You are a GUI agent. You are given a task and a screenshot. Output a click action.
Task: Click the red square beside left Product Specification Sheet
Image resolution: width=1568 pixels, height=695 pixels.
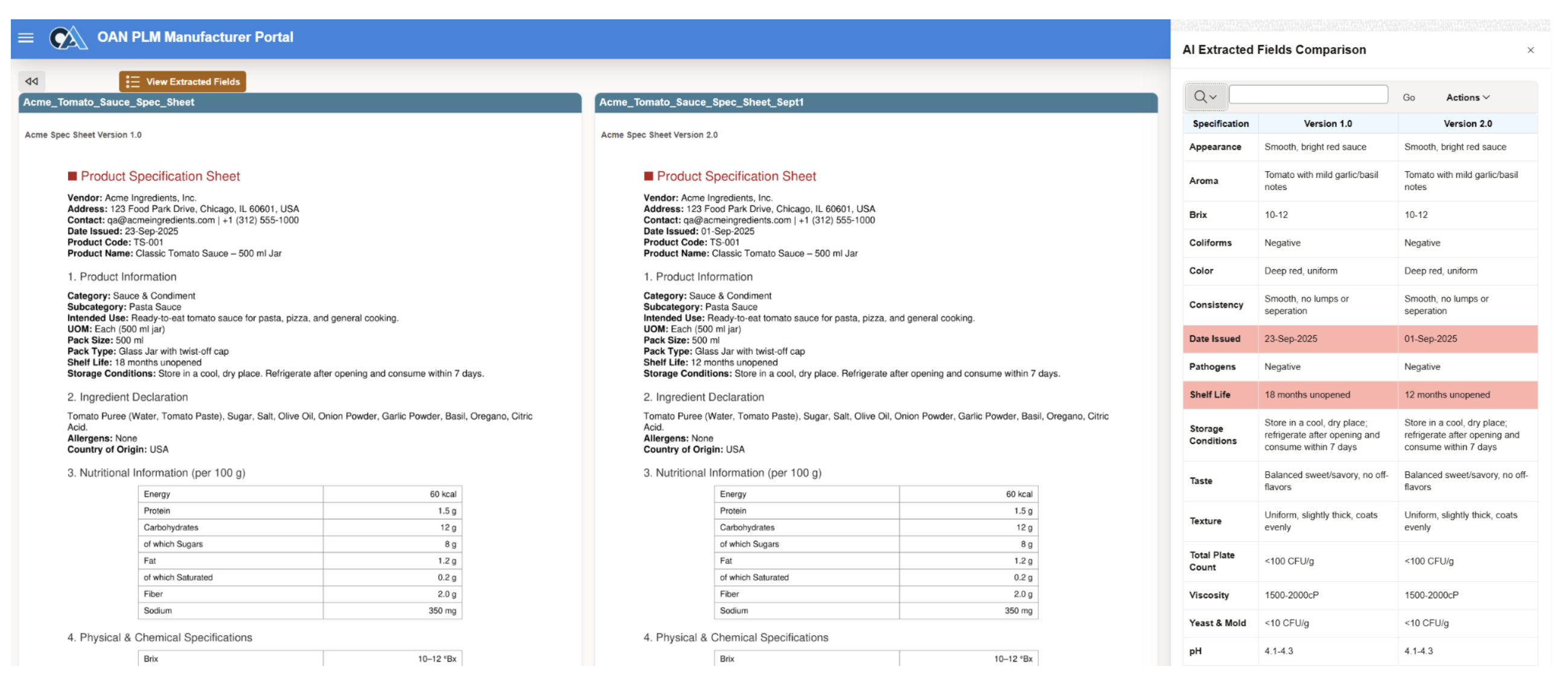[72, 177]
